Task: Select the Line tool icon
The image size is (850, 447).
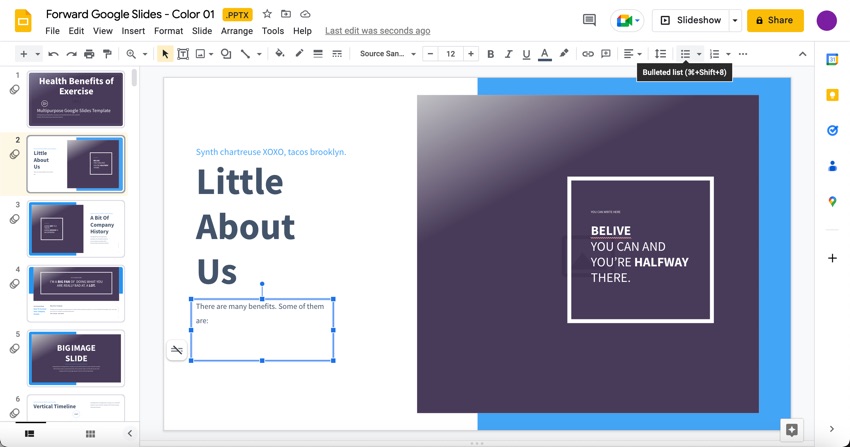Action: click(245, 54)
